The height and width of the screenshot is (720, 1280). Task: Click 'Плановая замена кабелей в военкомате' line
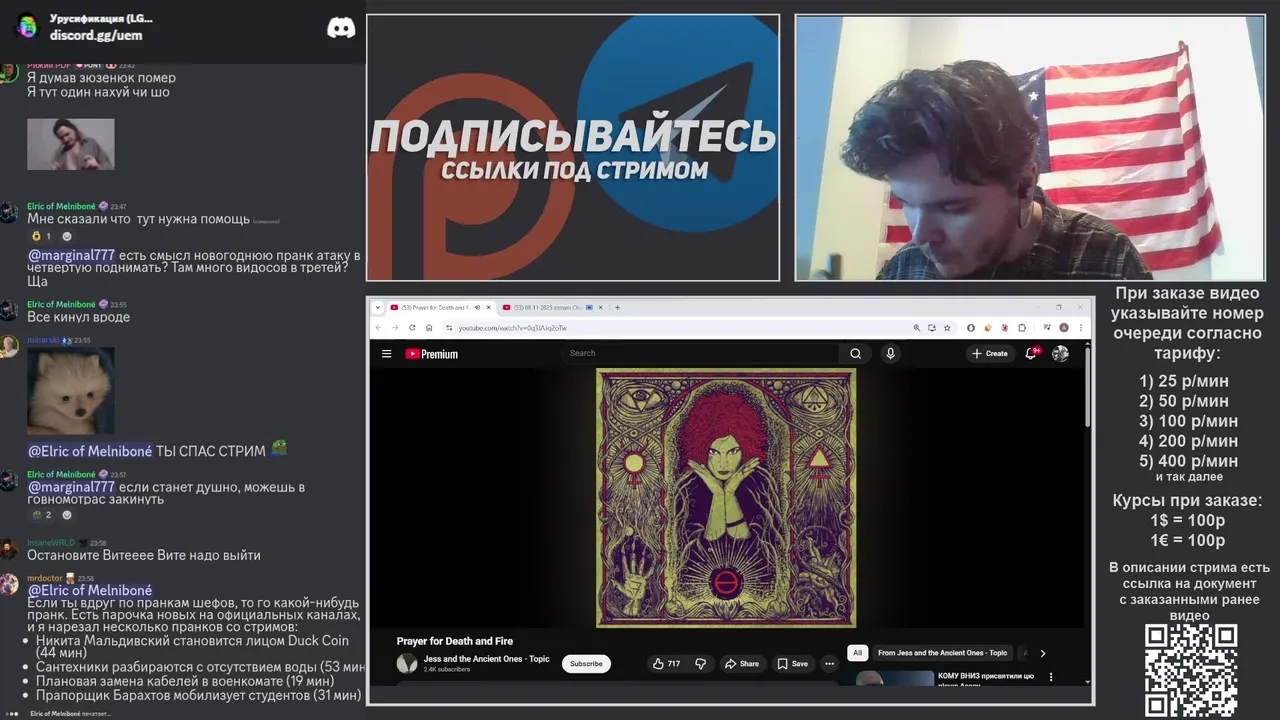pos(185,681)
